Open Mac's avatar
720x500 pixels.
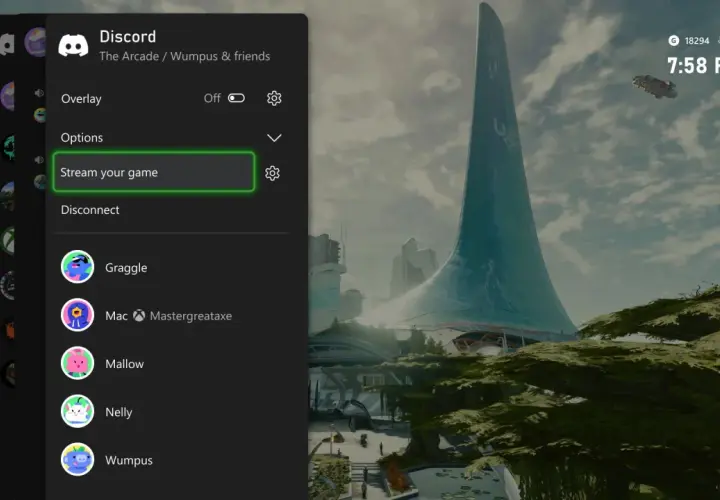(x=77, y=315)
